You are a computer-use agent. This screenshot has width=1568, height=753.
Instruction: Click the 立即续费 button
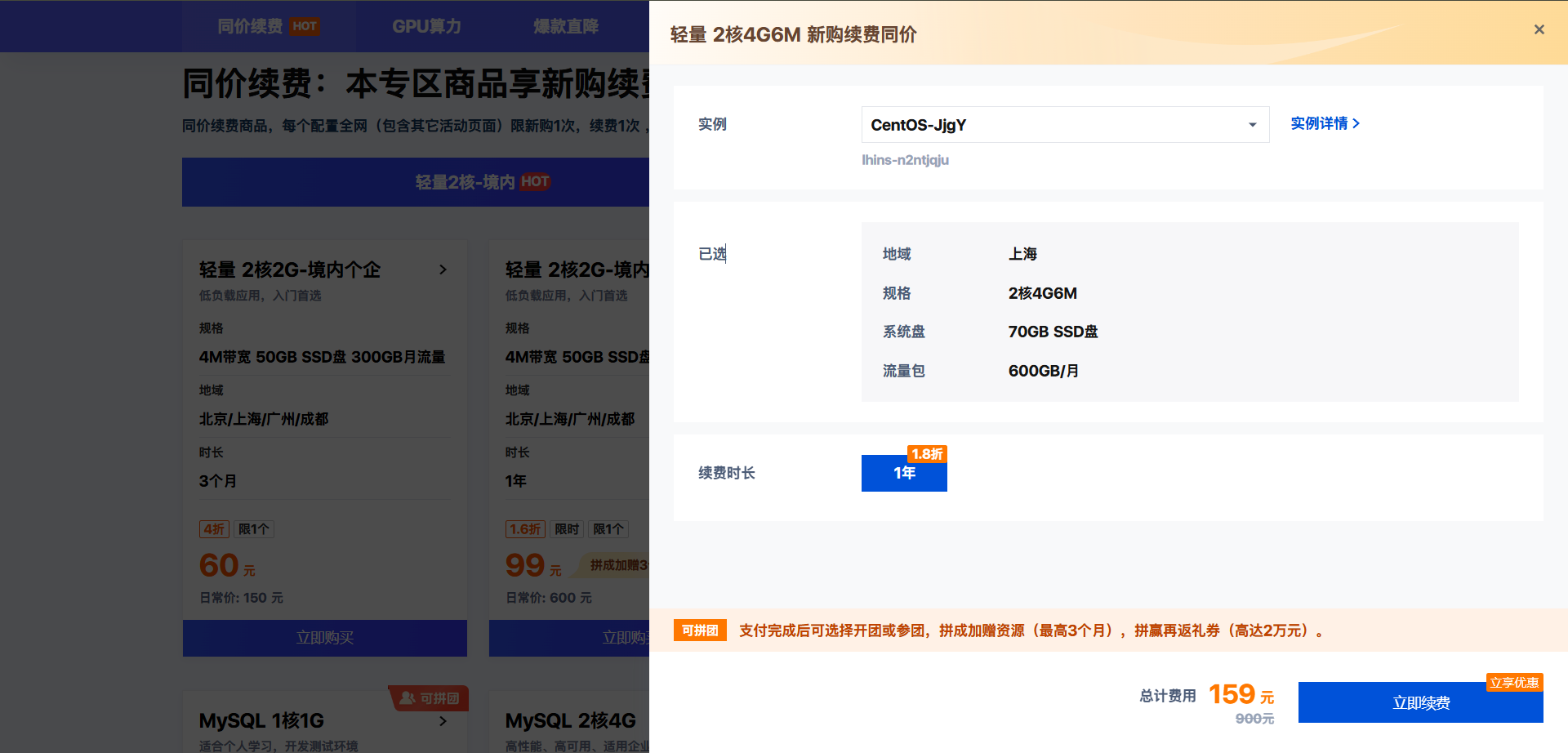[1420, 702]
